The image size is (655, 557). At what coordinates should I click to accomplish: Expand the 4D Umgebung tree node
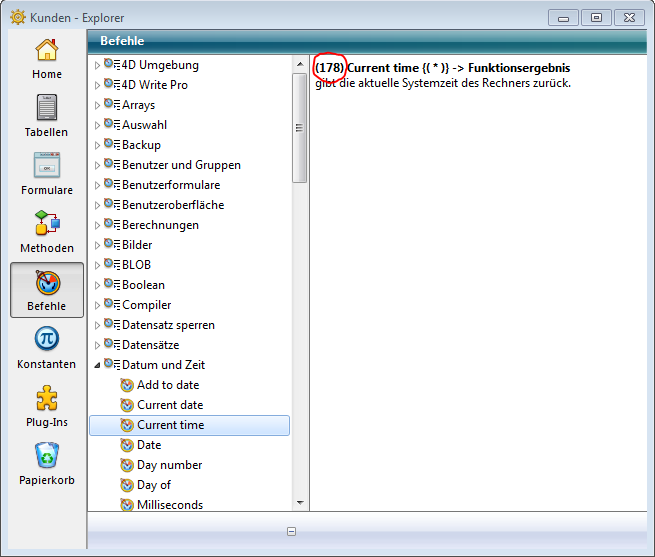98,65
